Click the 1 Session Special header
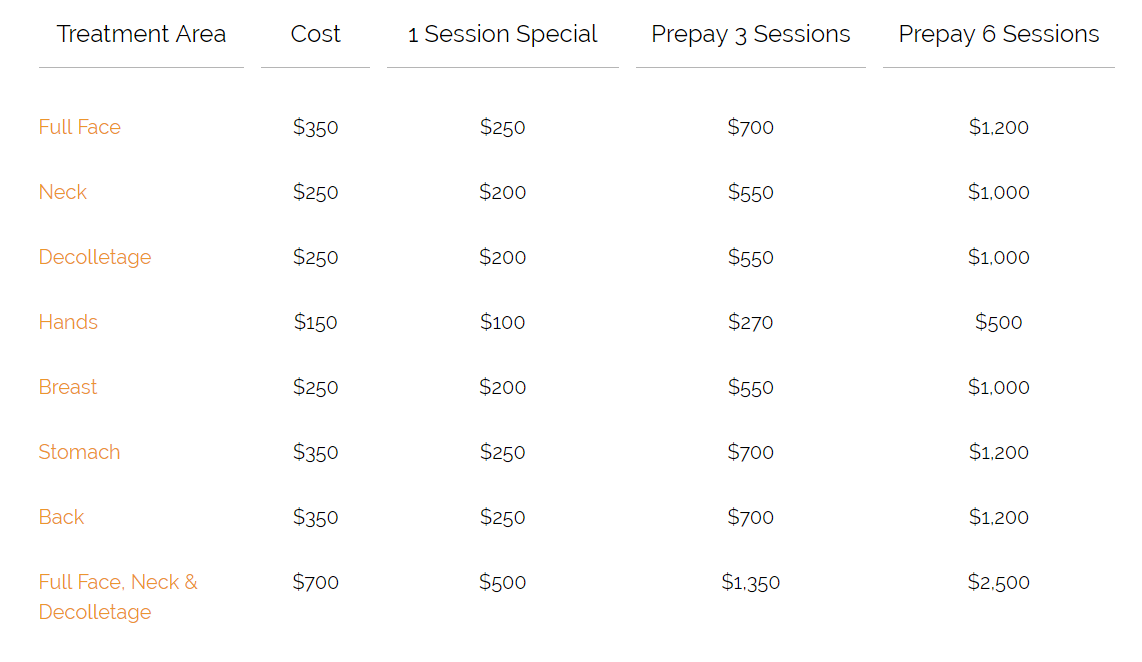The height and width of the screenshot is (662, 1142). coord(503,34)
